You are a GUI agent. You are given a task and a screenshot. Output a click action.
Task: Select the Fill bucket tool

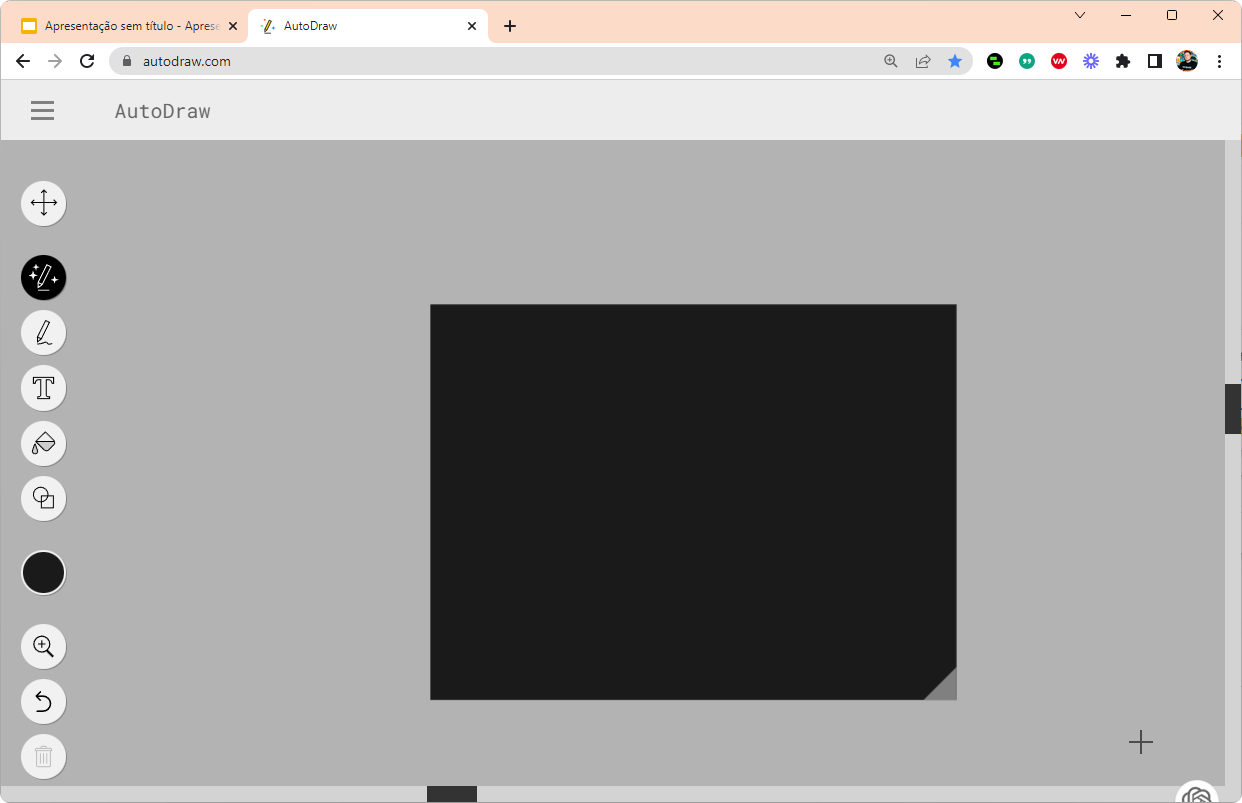44,443
